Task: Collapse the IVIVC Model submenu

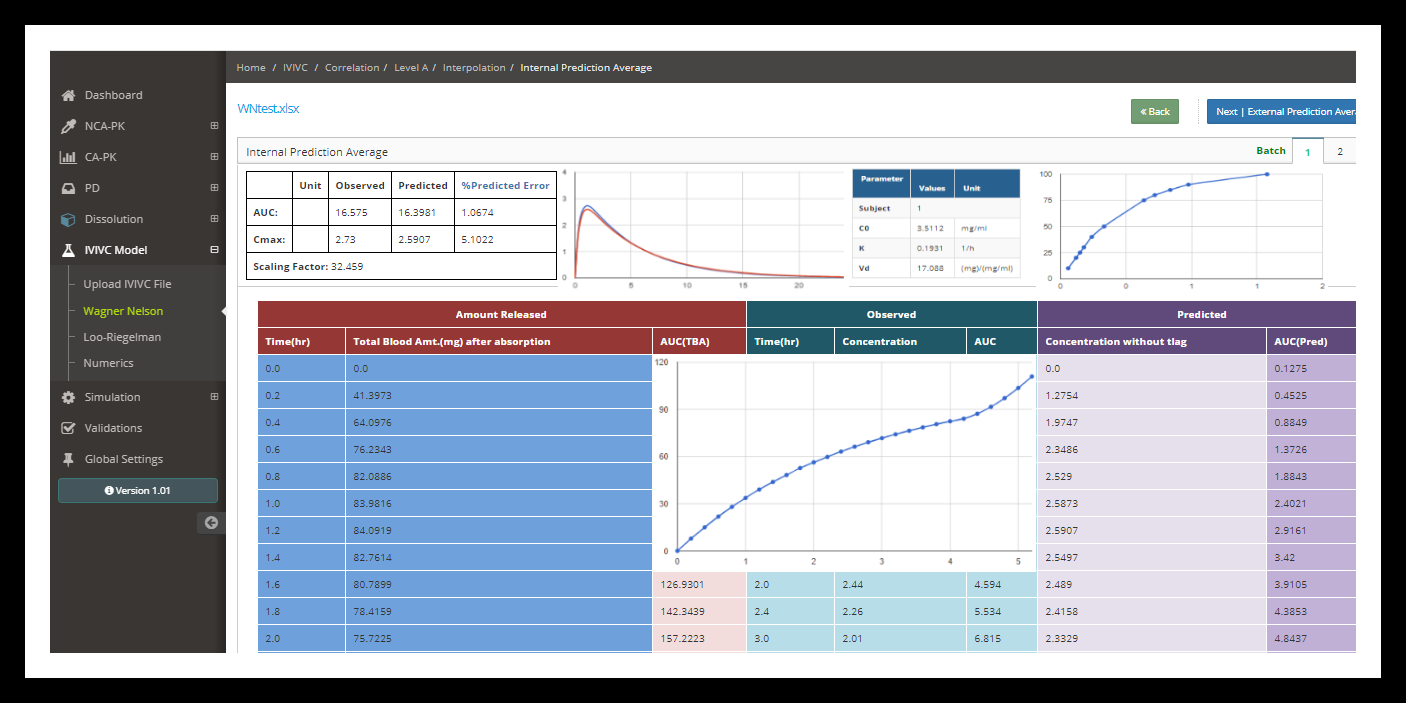Action: point(214,251)
